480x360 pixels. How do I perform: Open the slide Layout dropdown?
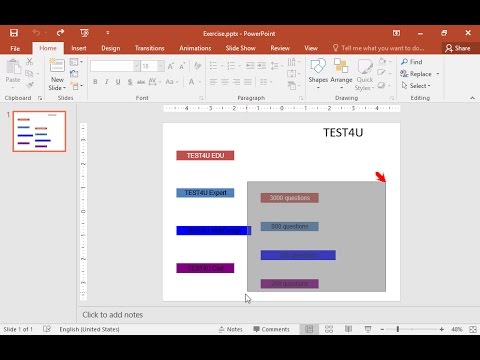pyautogui.click(x=76, y=62)
